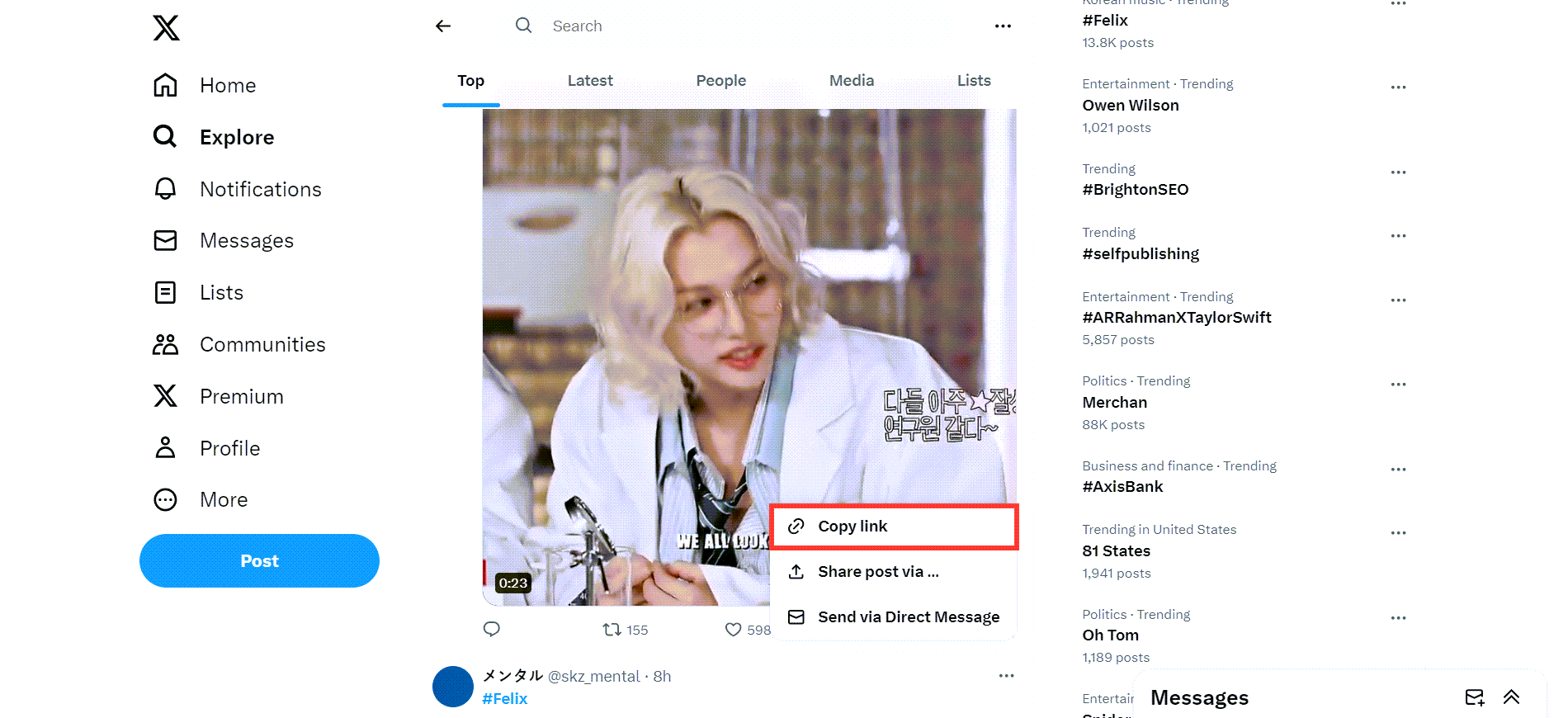Click the magnifier icon in the search bar
This screenshot has height=718, width=1568.
523,26
